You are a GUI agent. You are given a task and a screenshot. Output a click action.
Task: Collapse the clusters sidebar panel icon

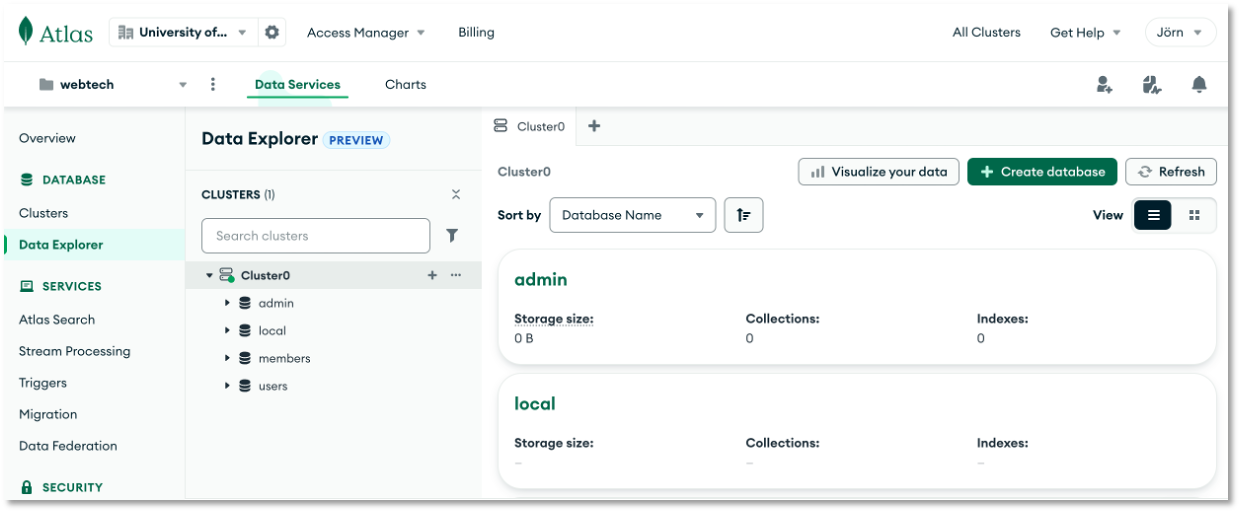[456, 195]
